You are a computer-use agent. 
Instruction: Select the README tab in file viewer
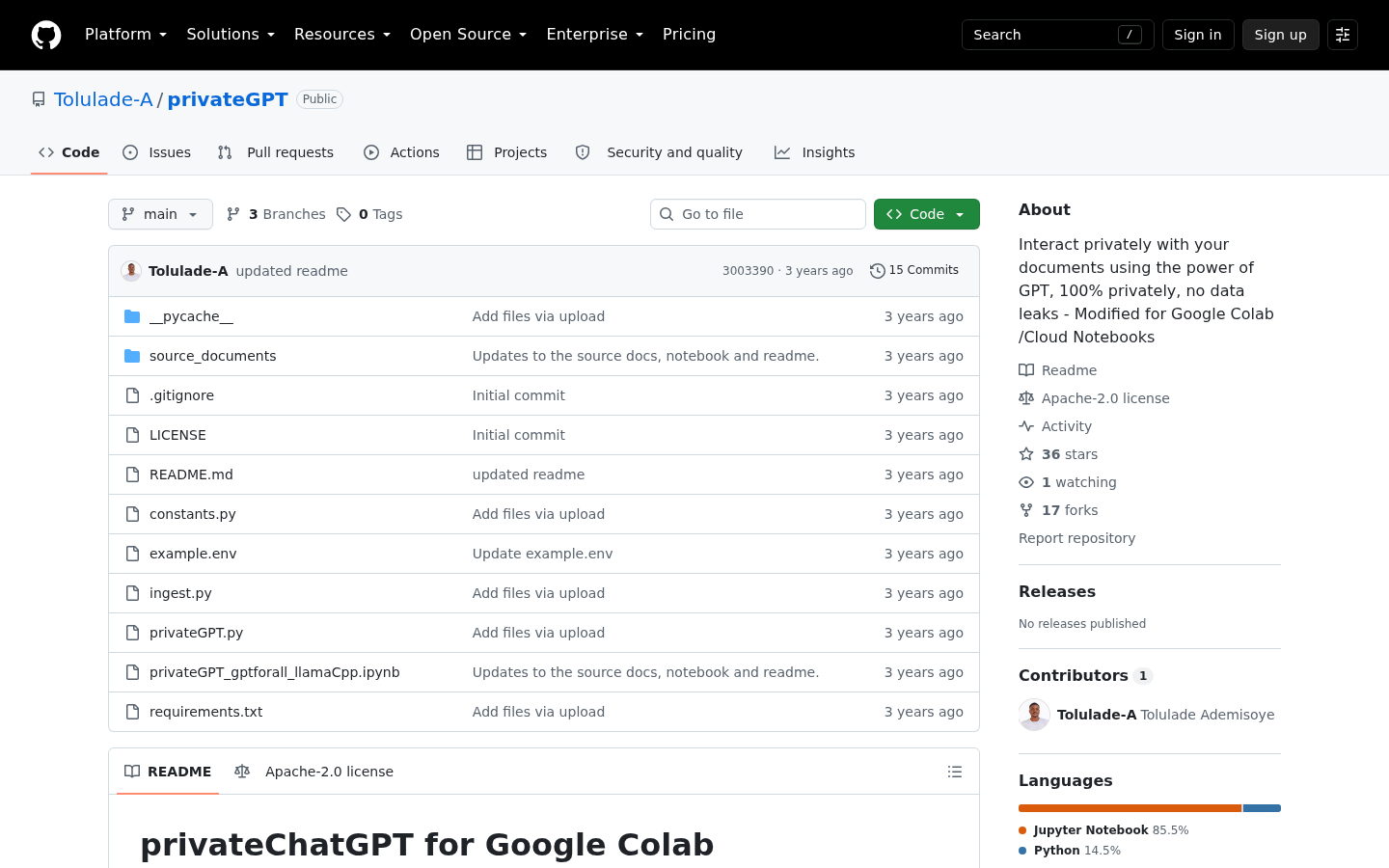(168, 772)
